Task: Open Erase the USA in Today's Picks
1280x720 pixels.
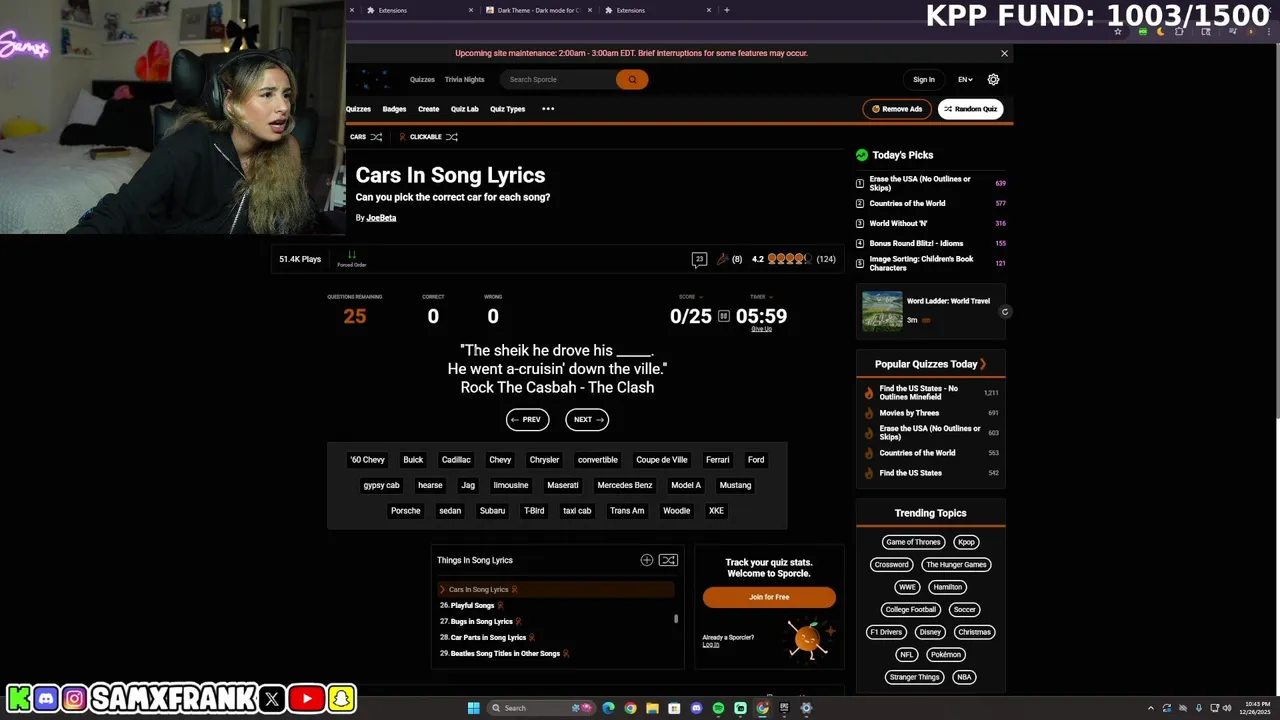Action: 920,183
